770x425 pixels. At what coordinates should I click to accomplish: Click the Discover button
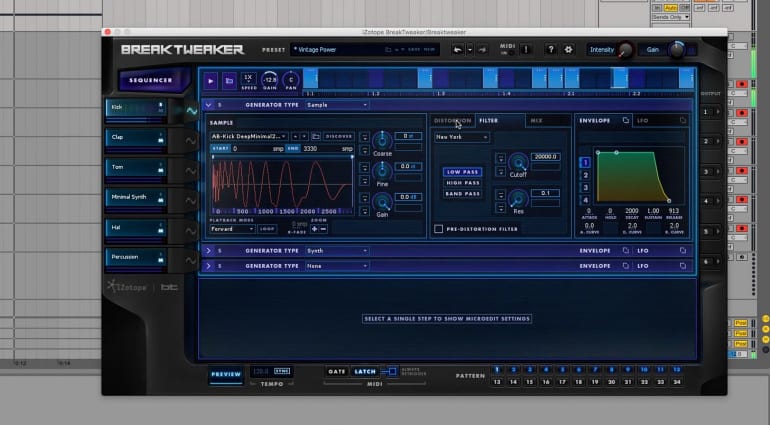(x=339, y=135)
